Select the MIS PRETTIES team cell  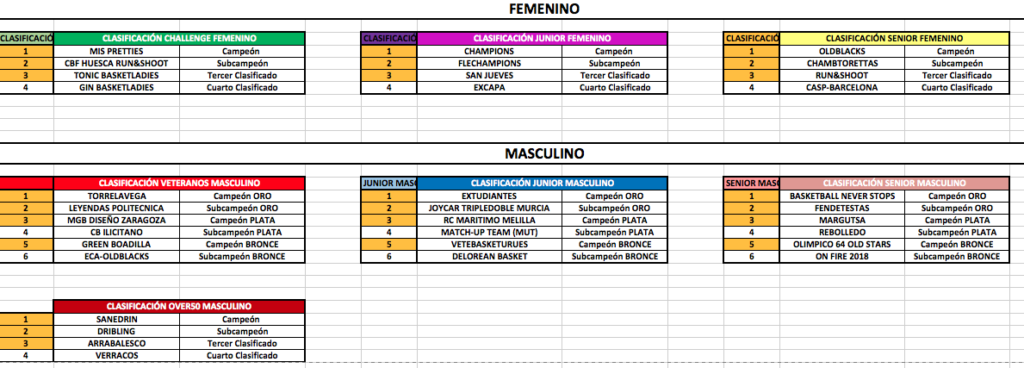(x=116, y=52)
